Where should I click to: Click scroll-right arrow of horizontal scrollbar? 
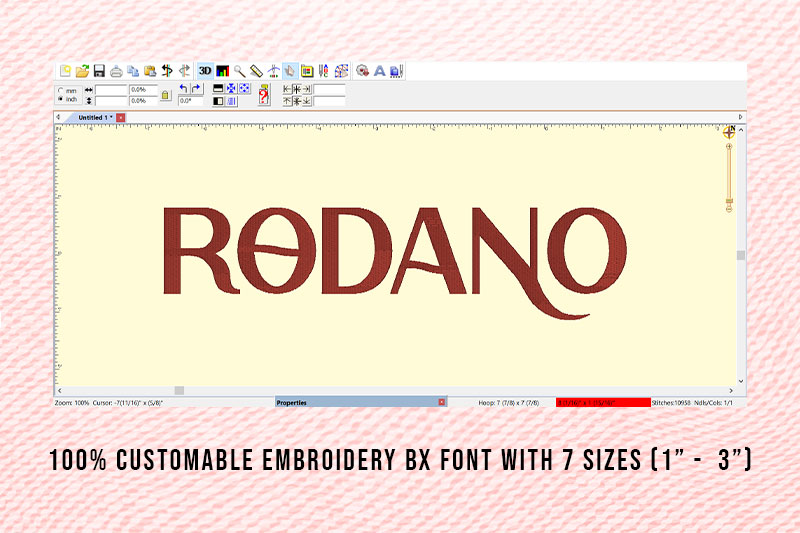click(731, 391)
